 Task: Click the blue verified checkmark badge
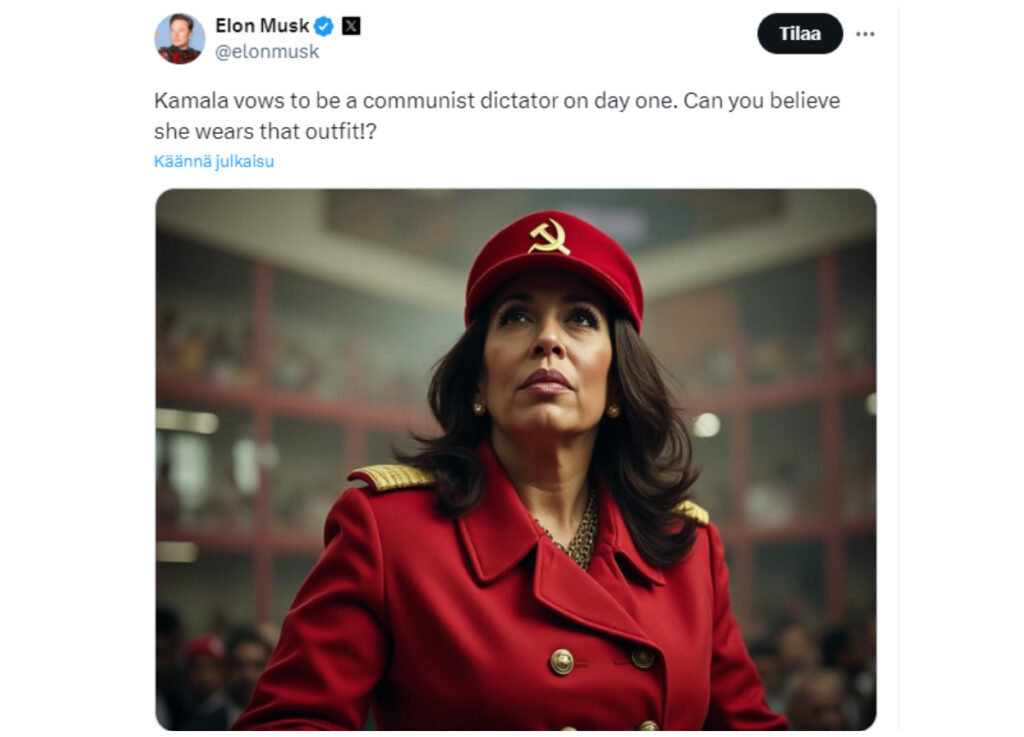click(x=323, y=26)
